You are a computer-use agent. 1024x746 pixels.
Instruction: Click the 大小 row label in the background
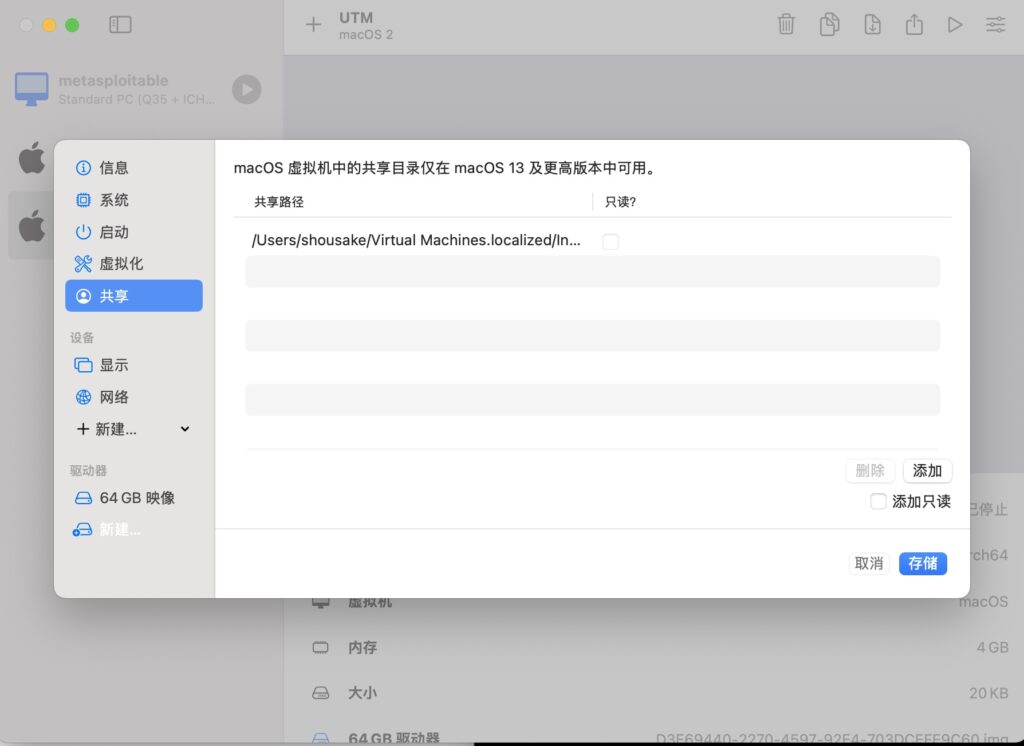362,693
